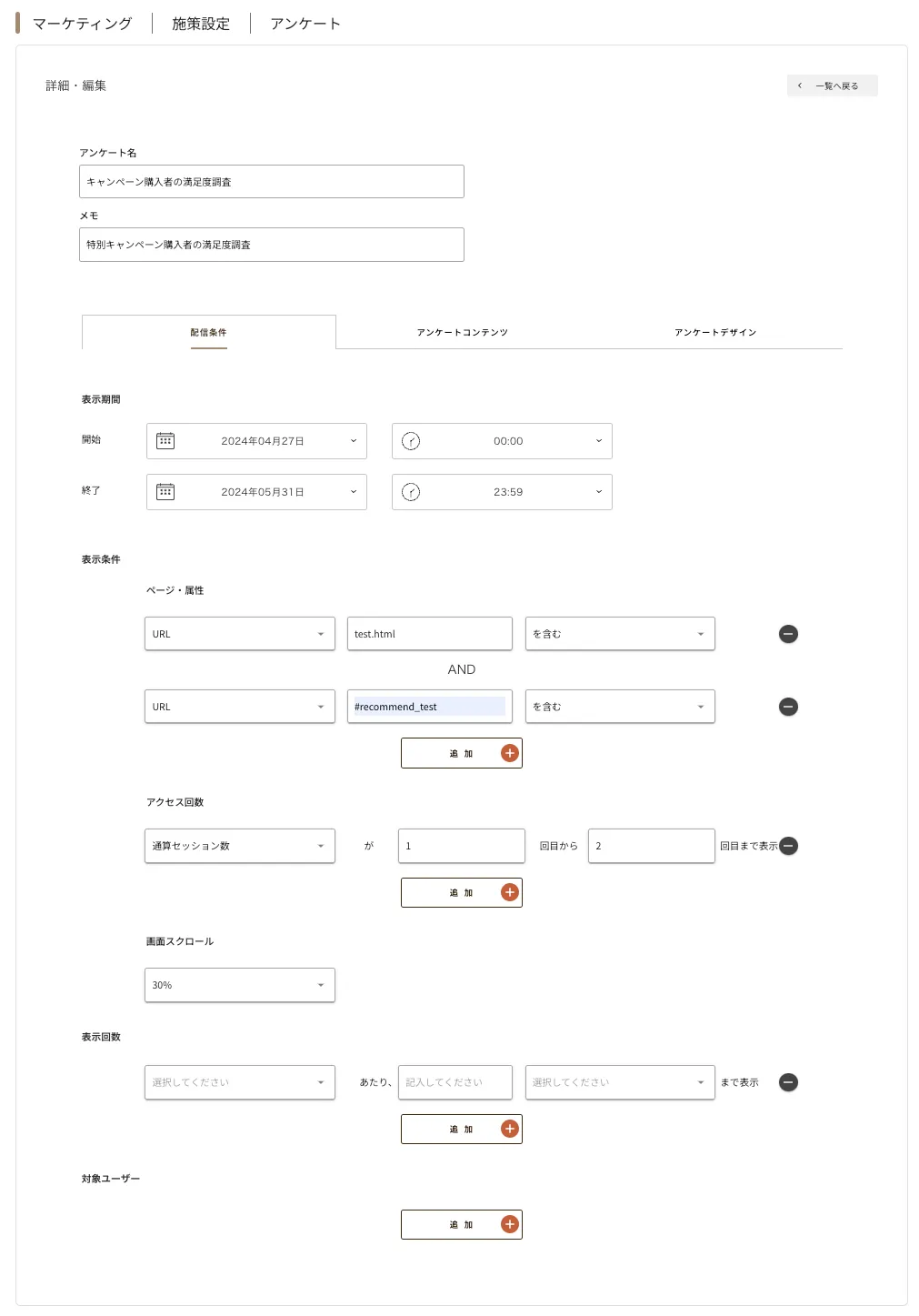This screenshot has height=1316, width=919.
Task: Add a new ページ・属性 condition
Action: tap(462, 753)
